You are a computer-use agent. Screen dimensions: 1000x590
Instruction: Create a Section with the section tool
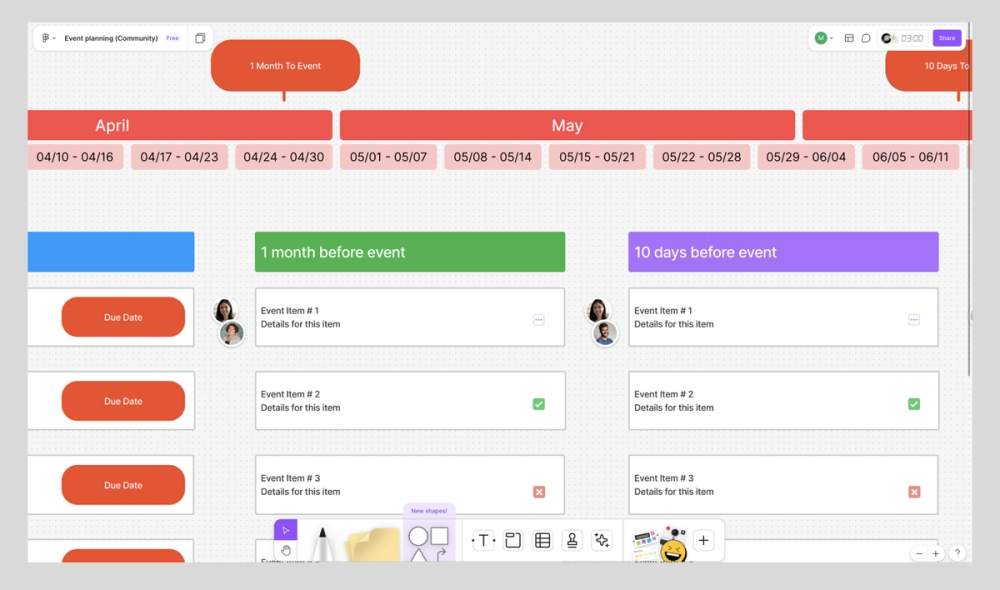(512, 540)
